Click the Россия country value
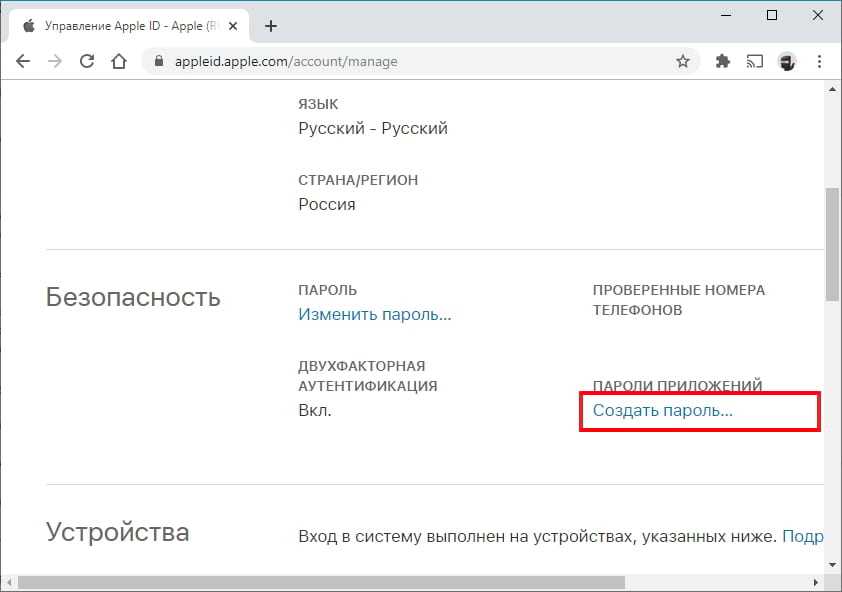 point(327,204)
